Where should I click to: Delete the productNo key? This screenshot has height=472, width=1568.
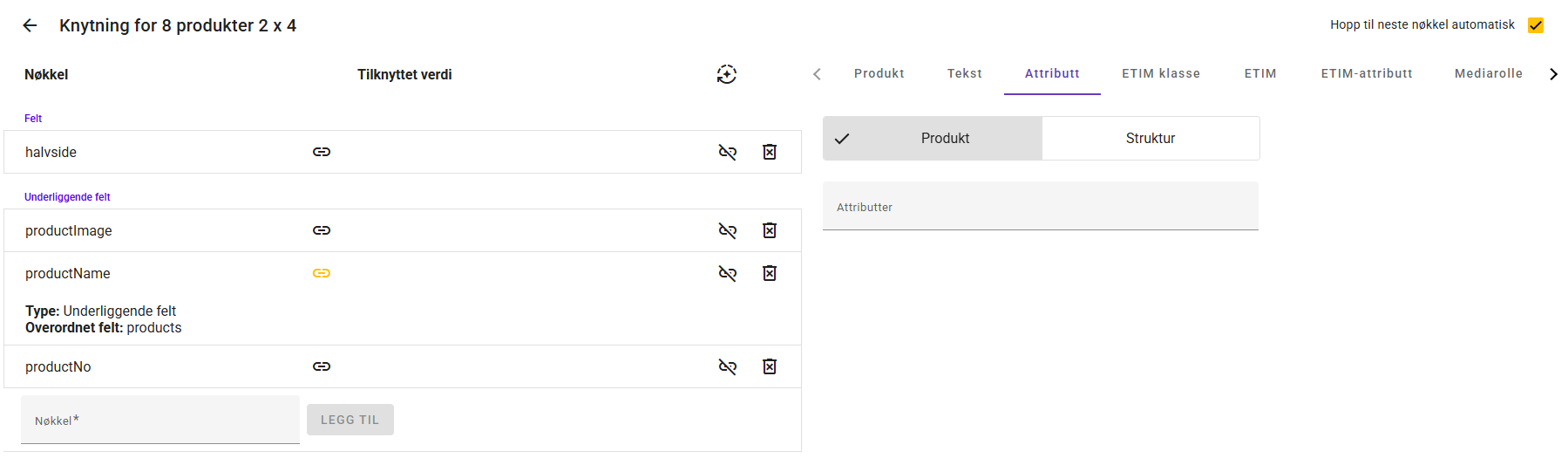770,366
